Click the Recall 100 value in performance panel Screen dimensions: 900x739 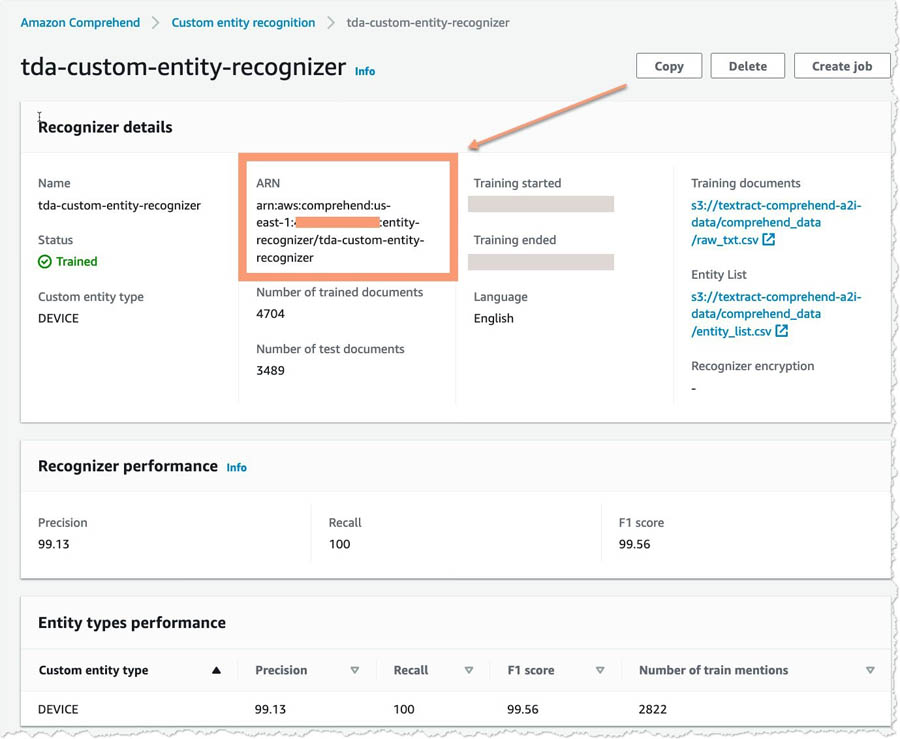point(339,544)
